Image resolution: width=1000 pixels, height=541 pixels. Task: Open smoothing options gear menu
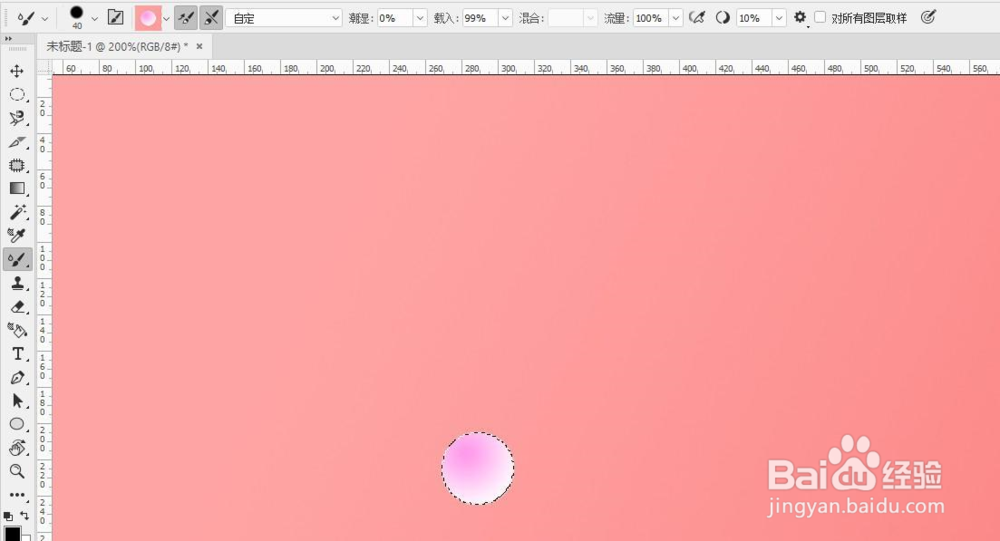(800, 18)
